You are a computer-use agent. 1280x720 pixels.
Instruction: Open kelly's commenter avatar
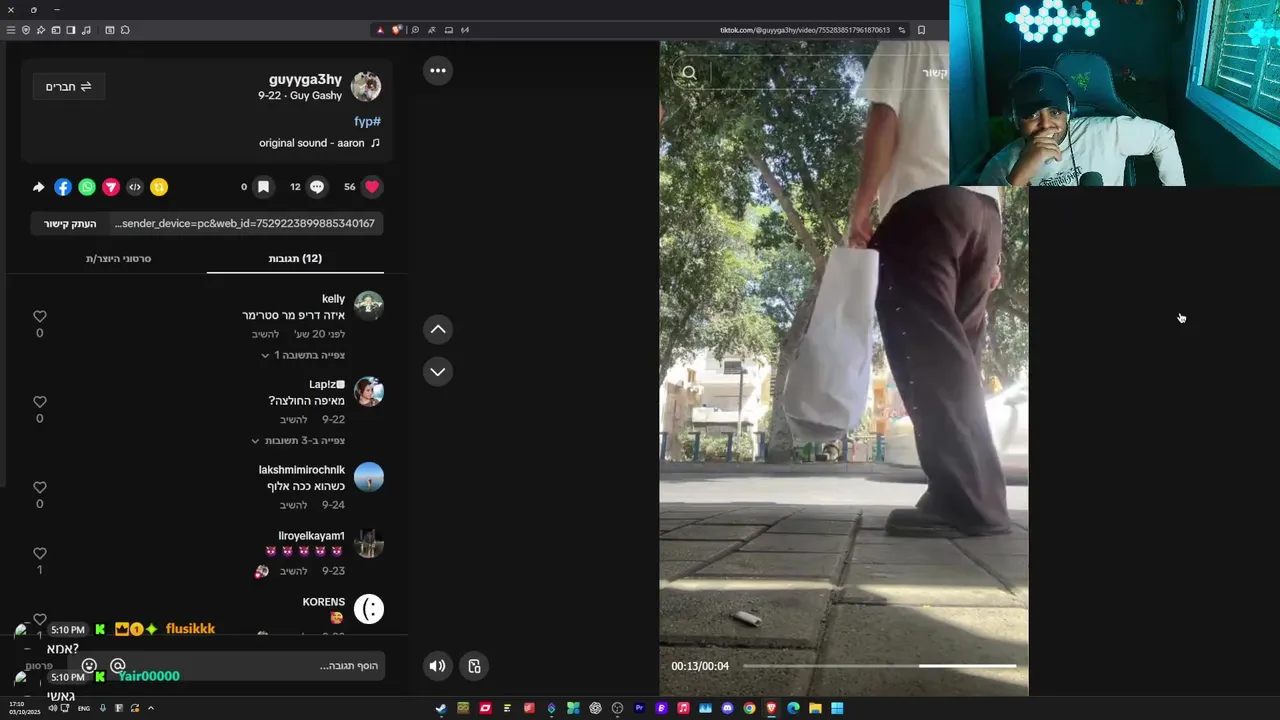tap(369, 305)
